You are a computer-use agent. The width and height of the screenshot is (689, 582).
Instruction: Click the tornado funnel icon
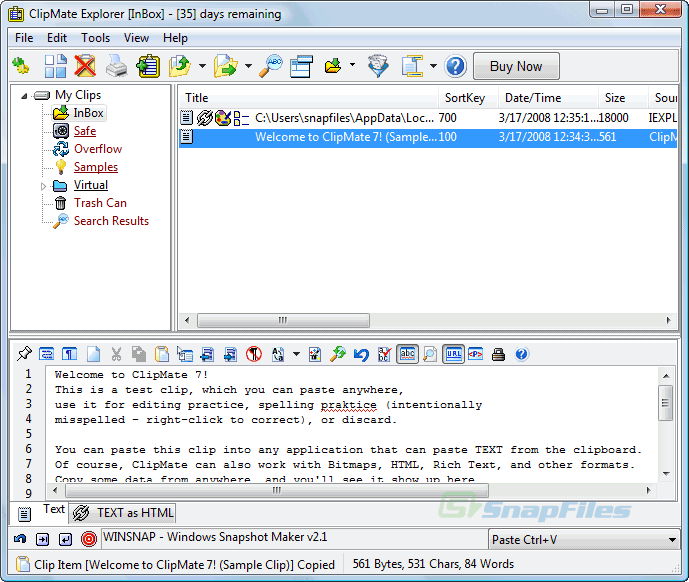[378, 66]
